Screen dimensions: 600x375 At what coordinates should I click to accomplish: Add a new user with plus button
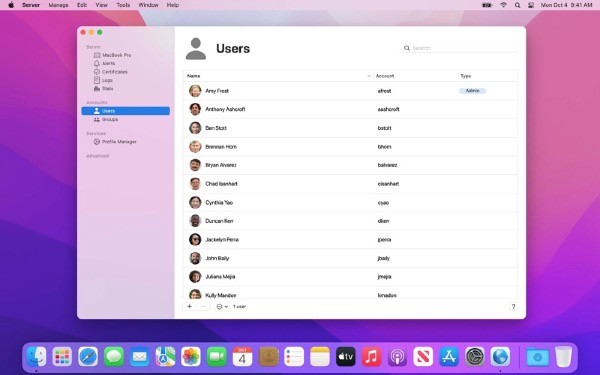pos(189,307)
